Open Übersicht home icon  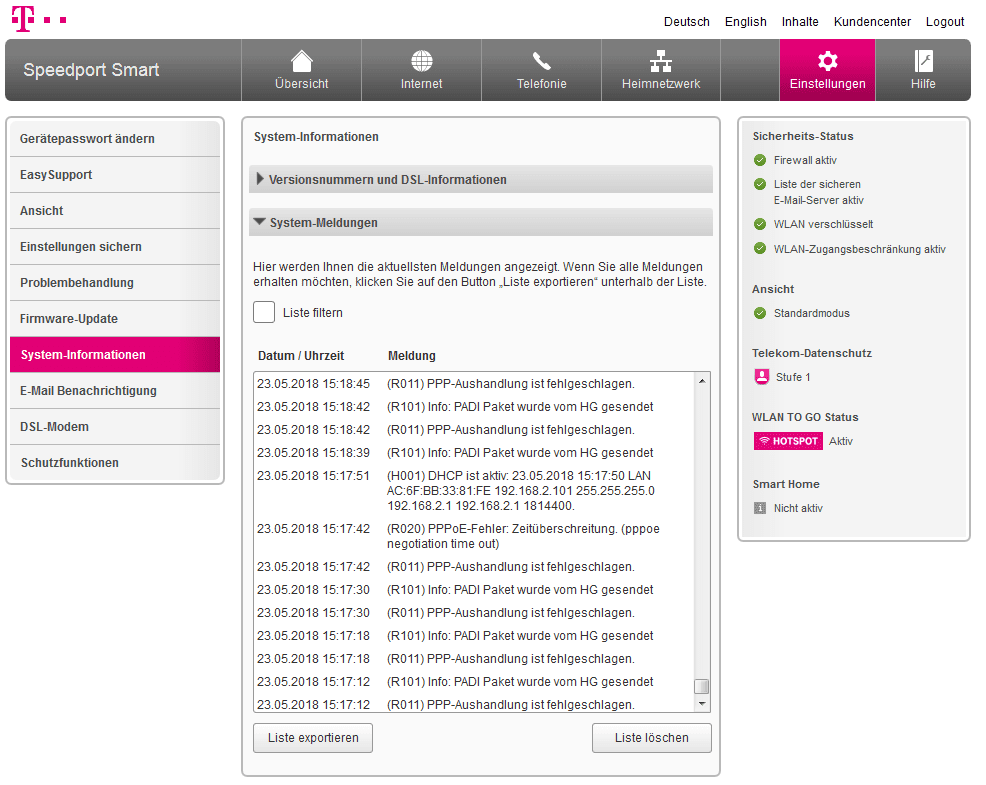(x=301, y=61)
